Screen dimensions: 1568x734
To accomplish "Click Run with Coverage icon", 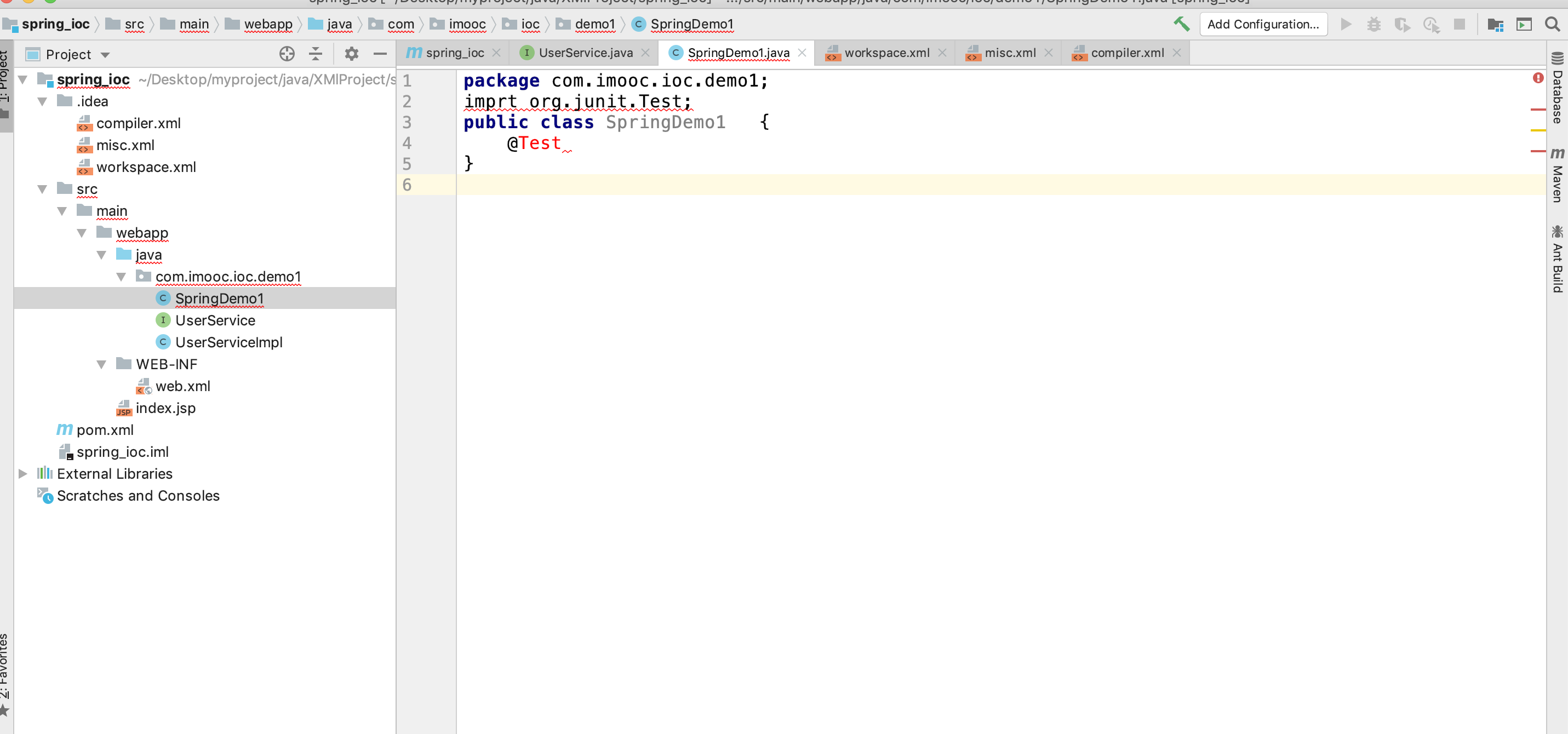I will point(1403,24).
